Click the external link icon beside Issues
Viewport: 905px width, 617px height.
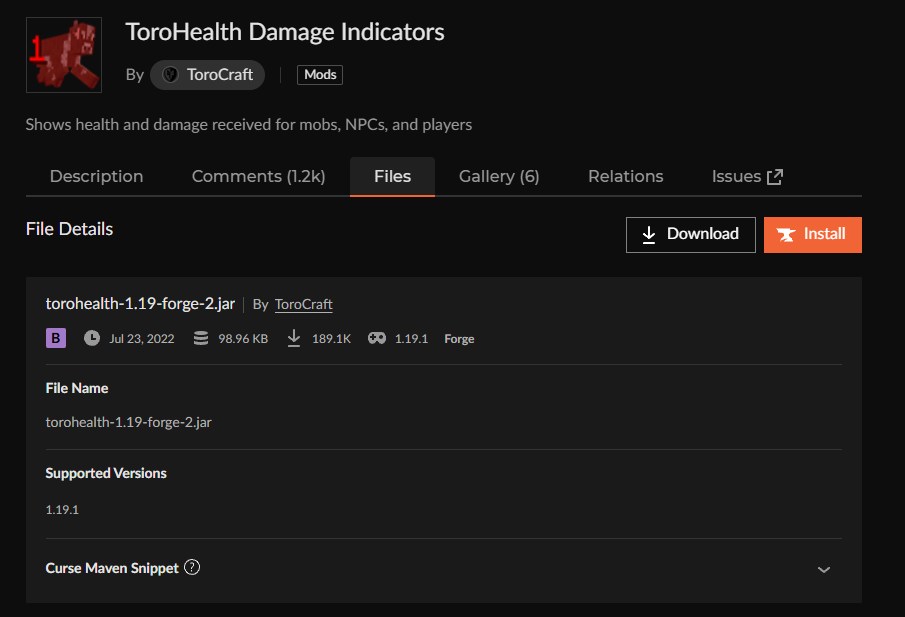coord(775,177)
